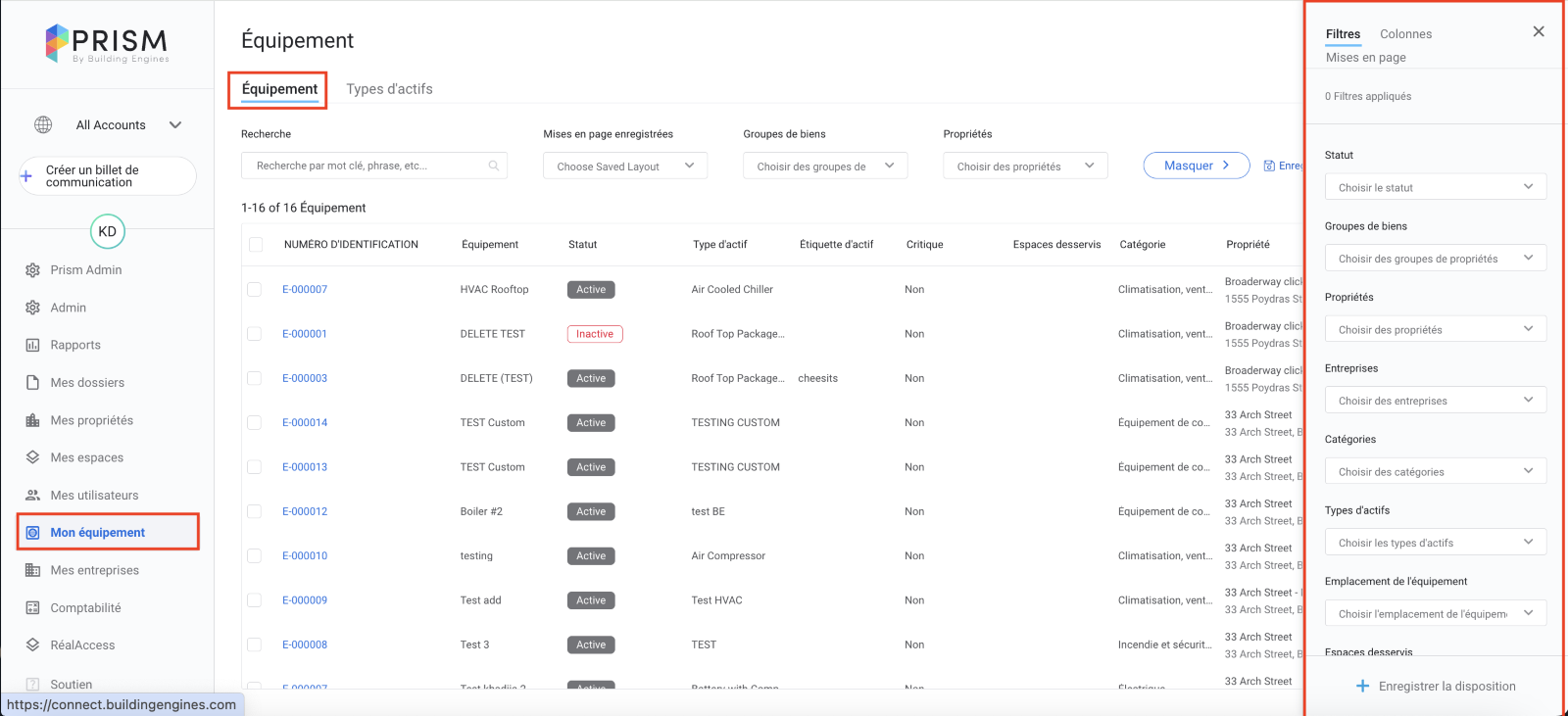Screen dimensions: 1568x716
Task: Toggle the select-all checkbox in table header
Action: [256, 245]
